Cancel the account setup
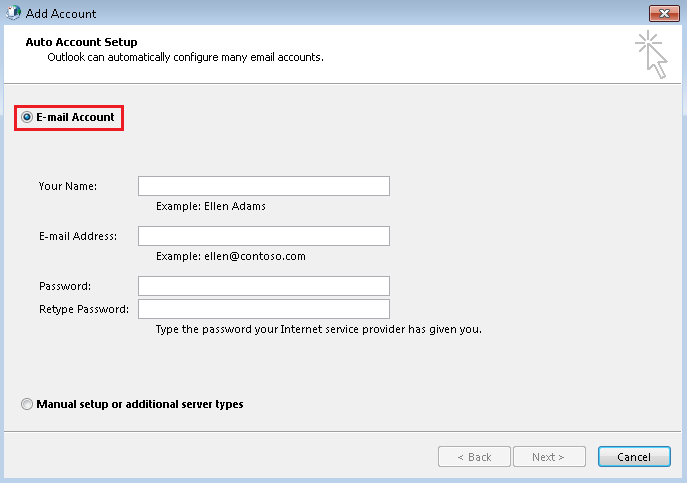The image size is (687, 483). pos(634,457)
